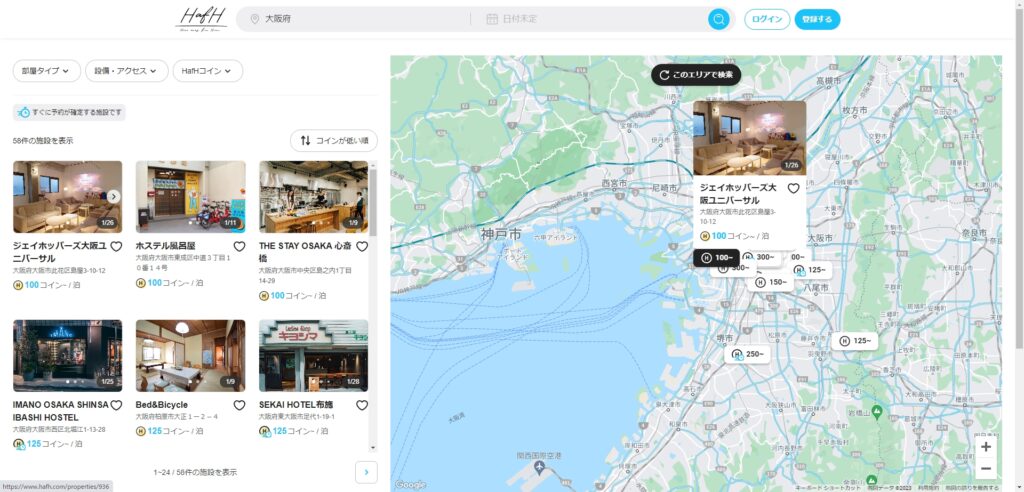Viewport: 1024px width, 492px height.
Task: Click the coin icon under ホステル風呂屋
Action: [x=140, y=283]
